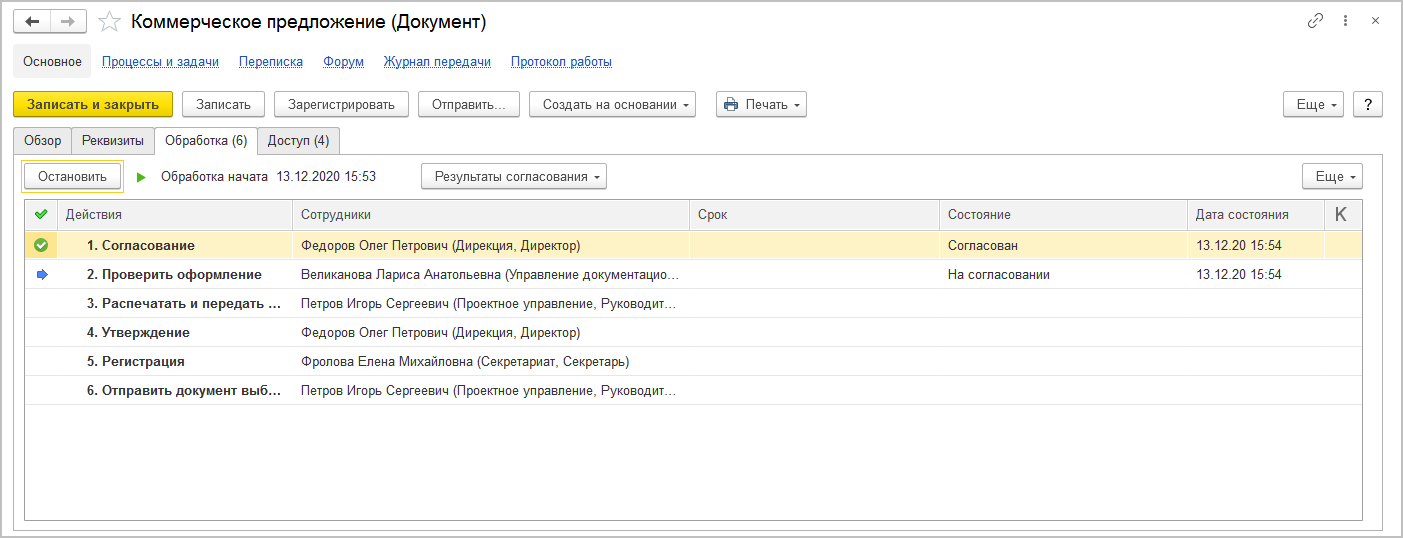Stop processing with the Остановить button

point(72,177)
